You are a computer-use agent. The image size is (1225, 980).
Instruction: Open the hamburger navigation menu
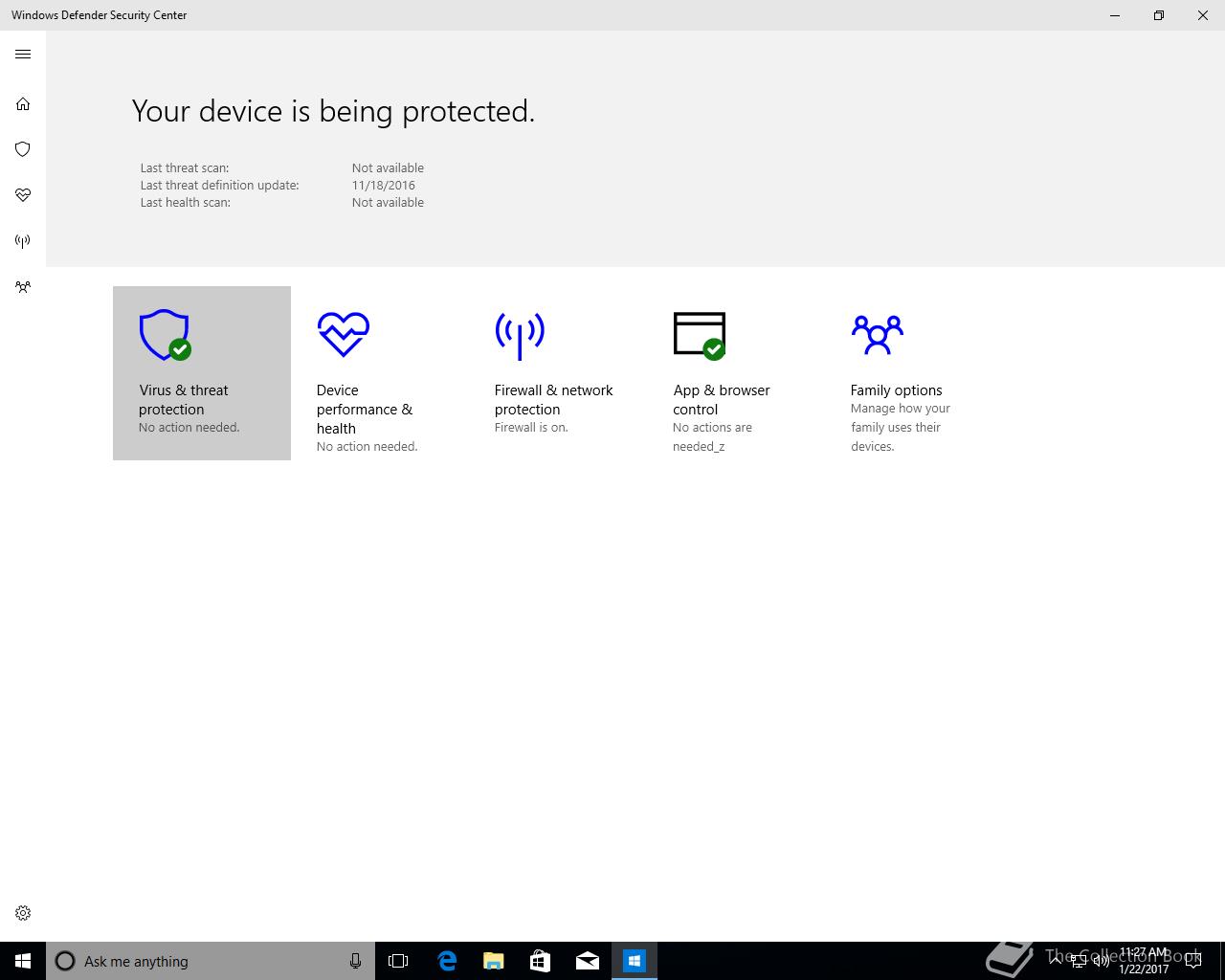pyautogui.click(x=23, y=55)
